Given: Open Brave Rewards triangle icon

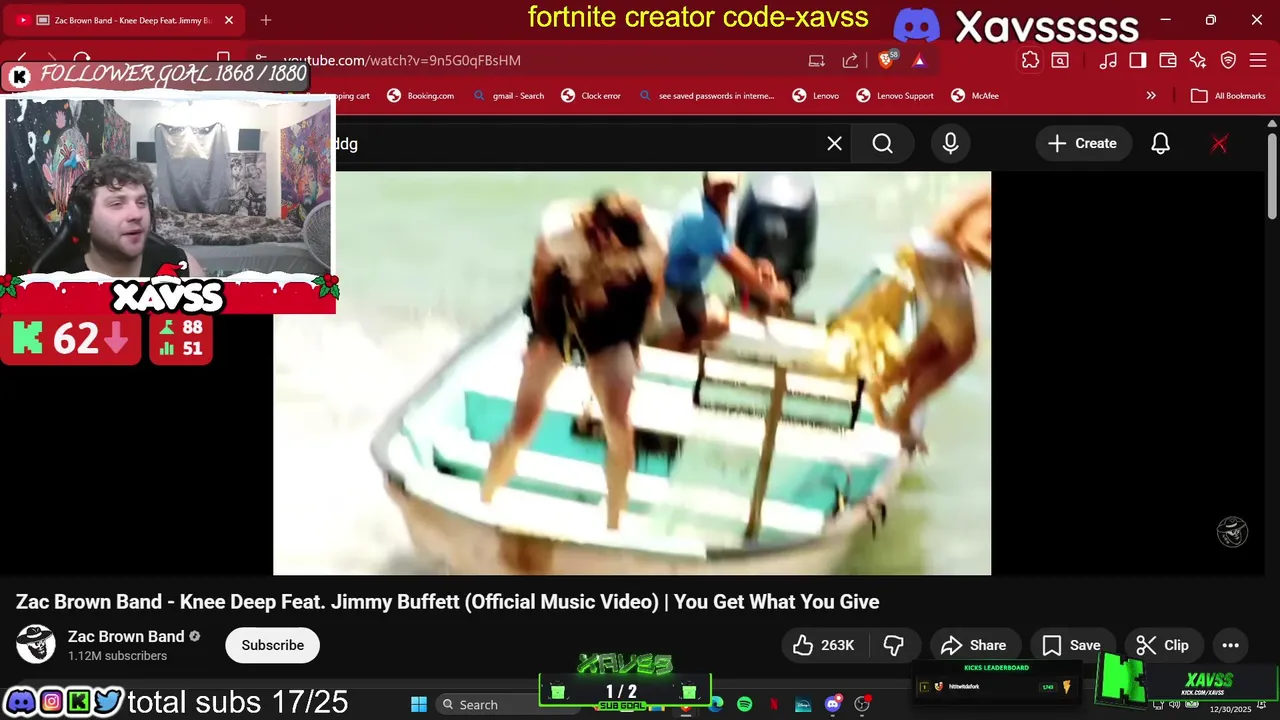Looking at the screenshot, I should (x=919, y=60).
